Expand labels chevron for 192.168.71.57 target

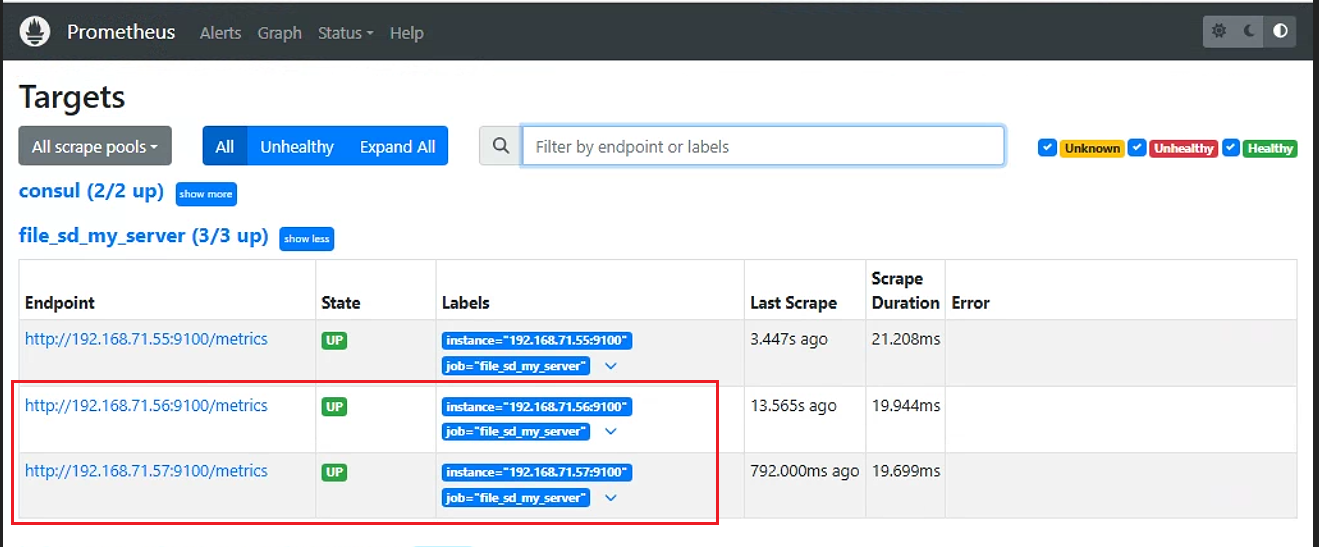[611, 498]
